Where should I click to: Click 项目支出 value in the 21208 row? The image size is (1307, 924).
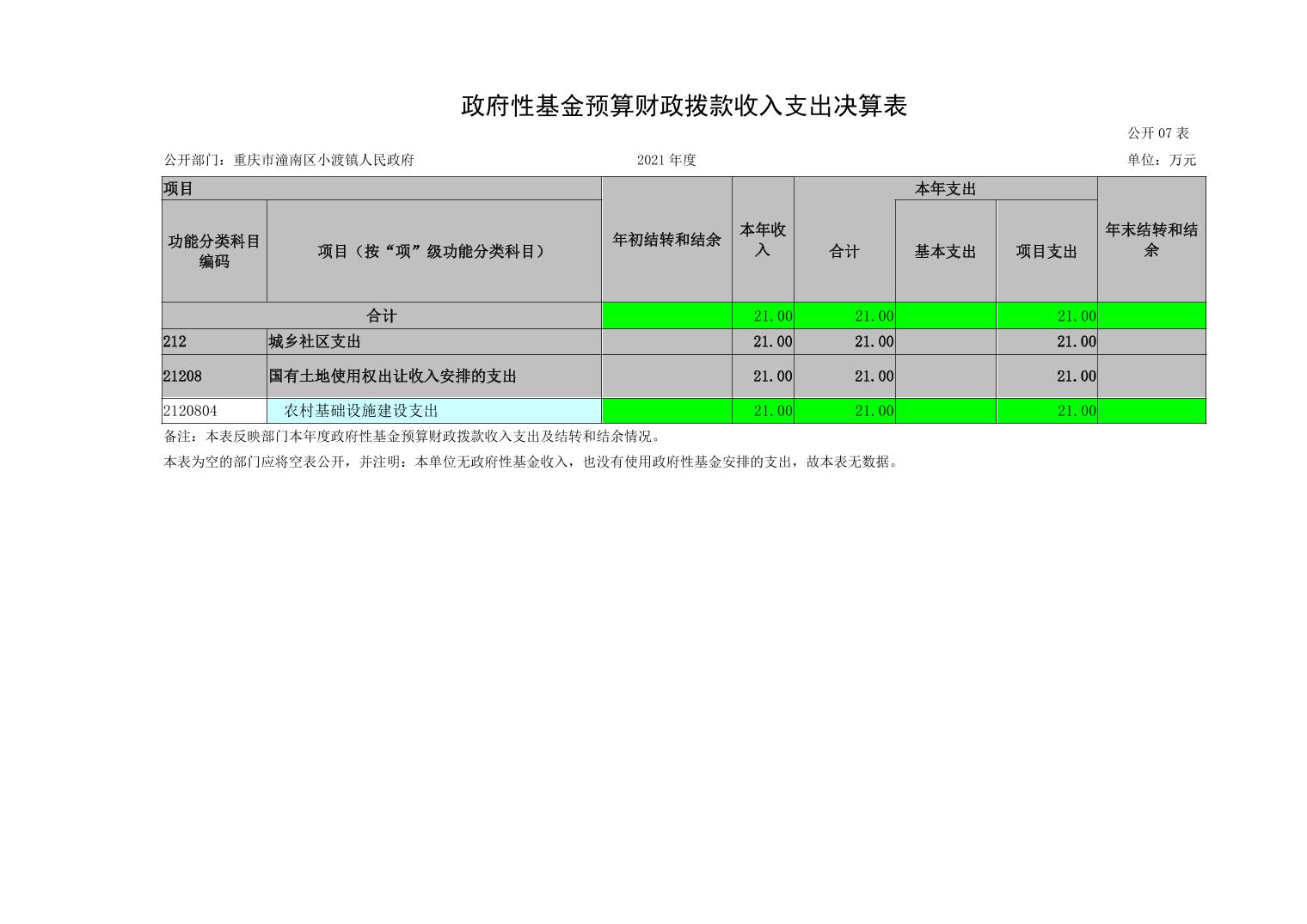1046,376
